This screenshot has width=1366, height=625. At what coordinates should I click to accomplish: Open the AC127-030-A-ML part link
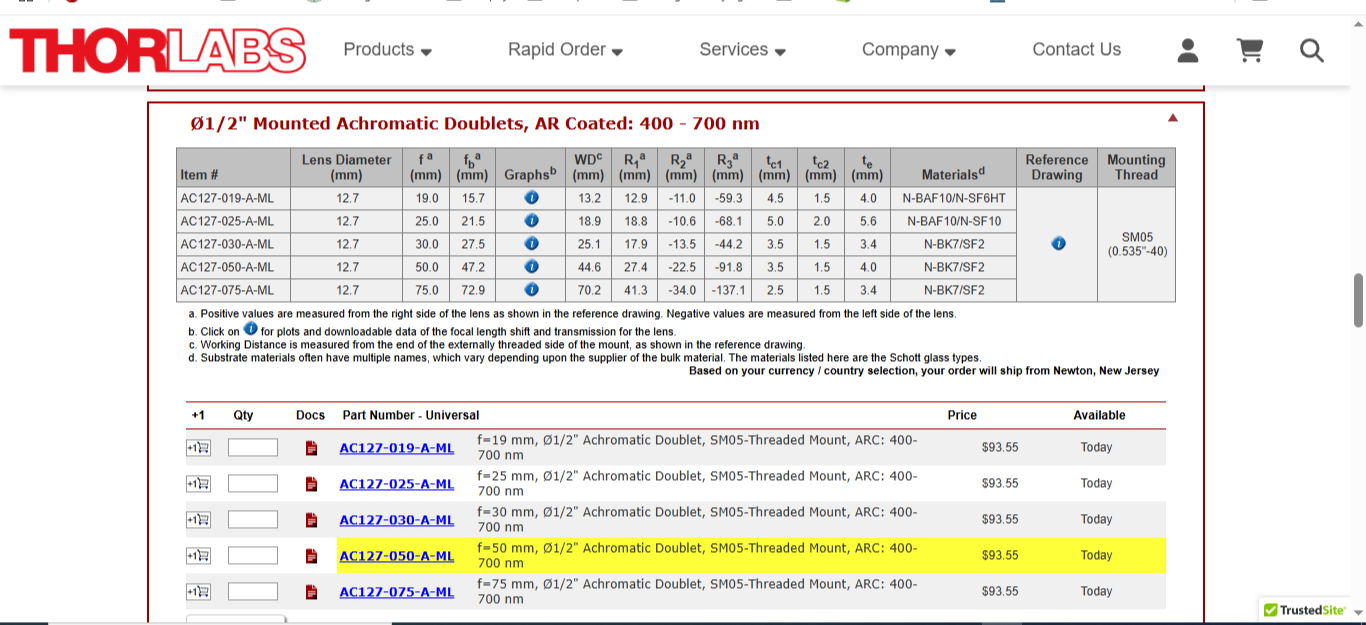click(397, 520)
